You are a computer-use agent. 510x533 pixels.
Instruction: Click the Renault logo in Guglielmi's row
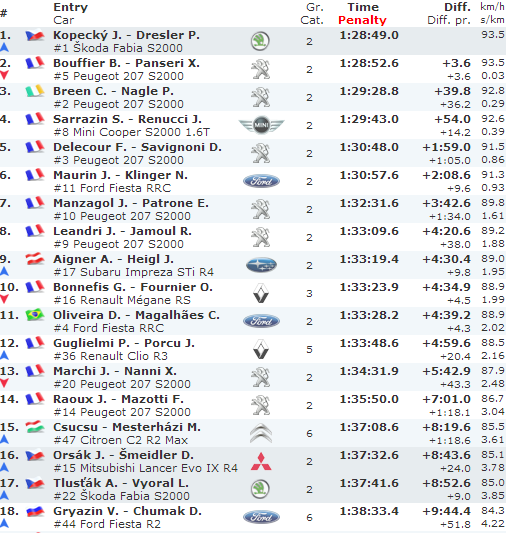tap(261, 349)
